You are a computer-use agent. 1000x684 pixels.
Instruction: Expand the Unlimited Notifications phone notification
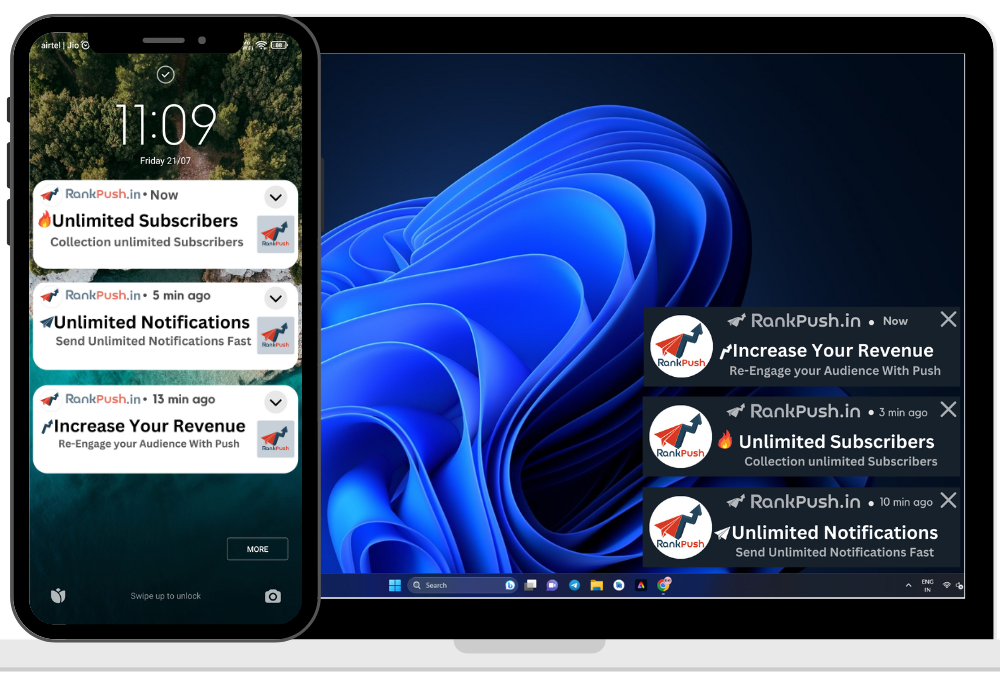click(275, 298)
